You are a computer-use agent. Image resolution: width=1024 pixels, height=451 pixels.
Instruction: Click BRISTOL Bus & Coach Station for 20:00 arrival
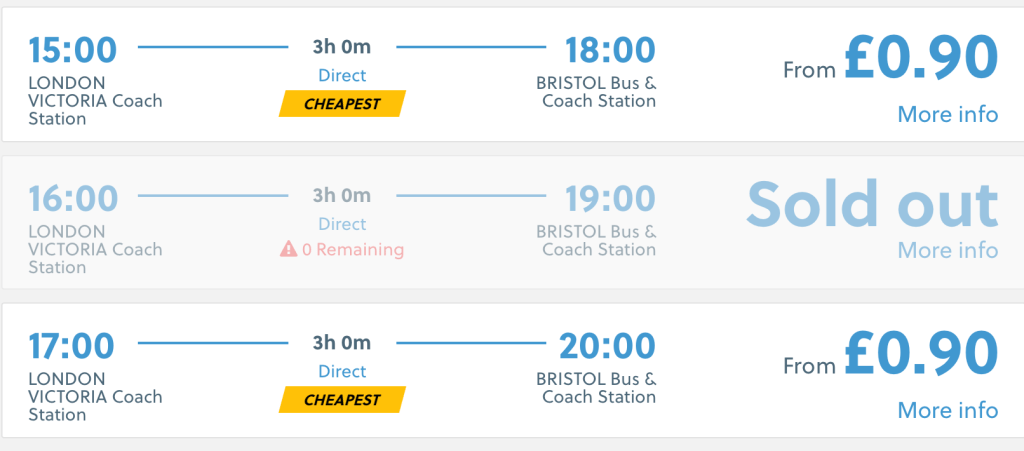tap(597, 388)
